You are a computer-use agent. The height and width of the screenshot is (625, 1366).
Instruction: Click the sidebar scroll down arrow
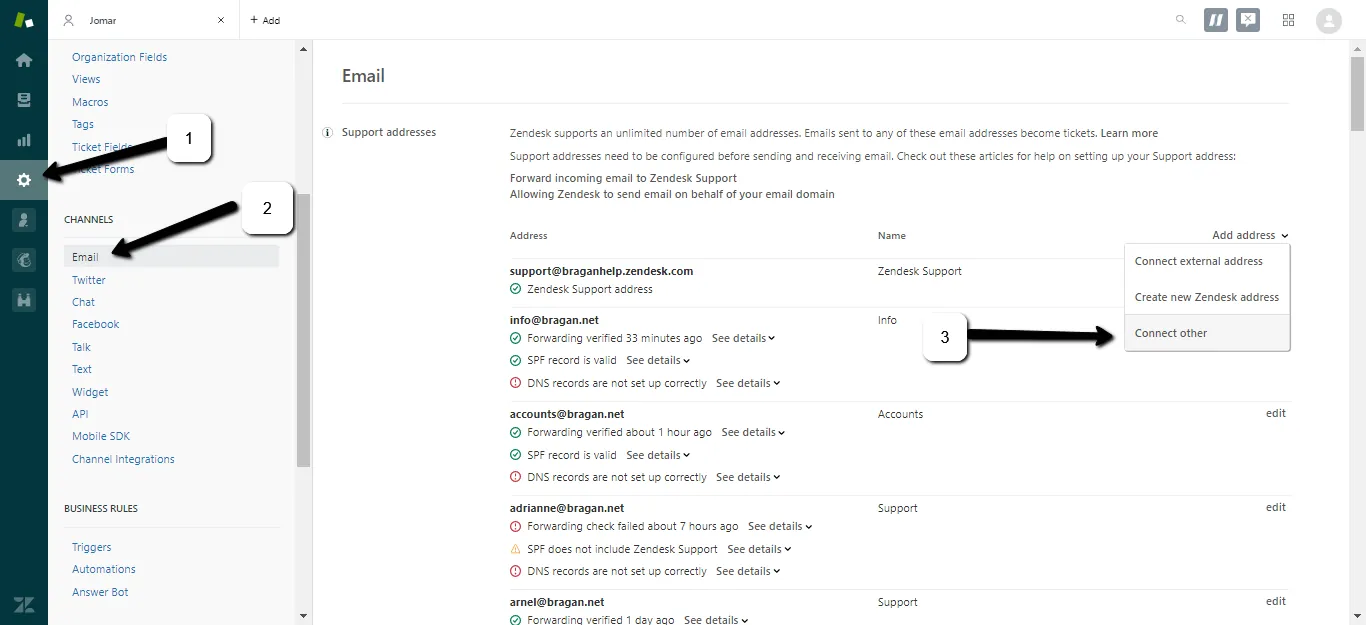[304, 616]
